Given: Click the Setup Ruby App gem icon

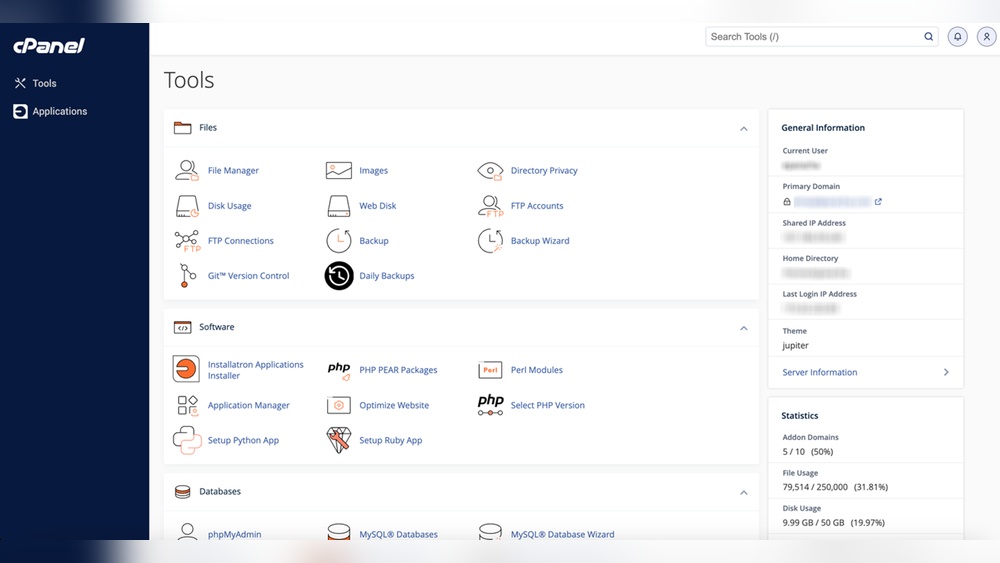Looking at the screenshot, I should pyautogui.click(x=339, y=440).
